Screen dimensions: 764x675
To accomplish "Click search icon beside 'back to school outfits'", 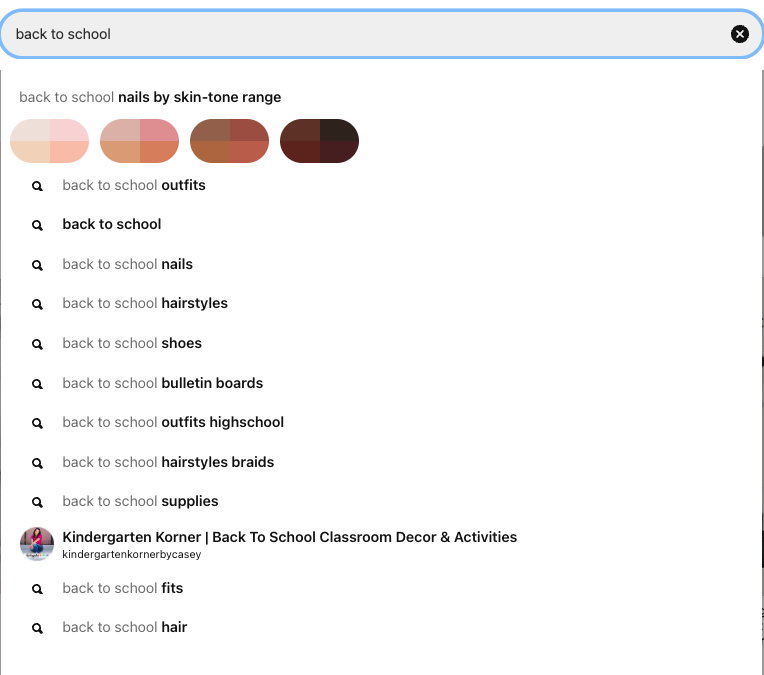I will (37, 186).
